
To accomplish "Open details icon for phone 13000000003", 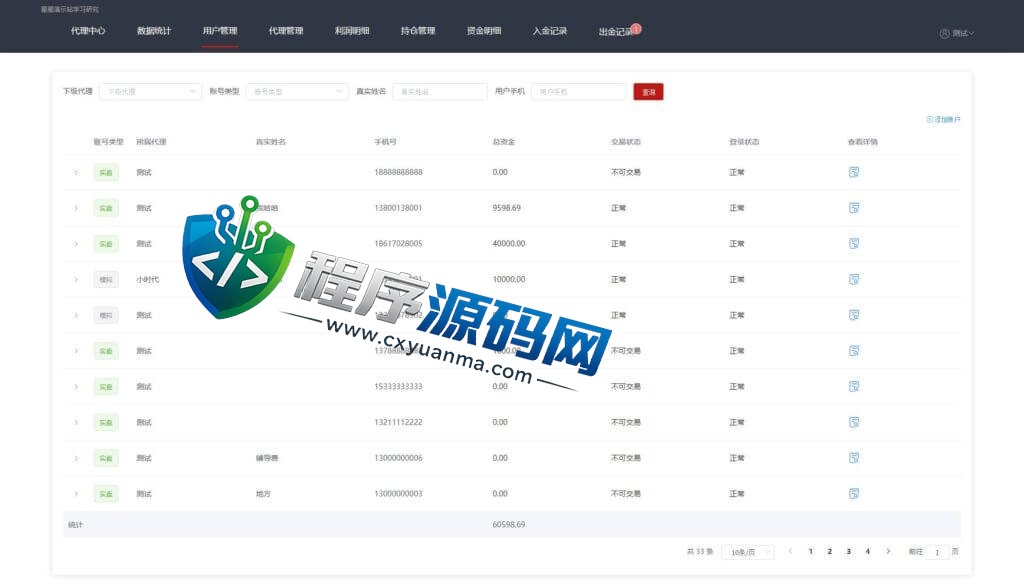I will (x=854, y=493).
